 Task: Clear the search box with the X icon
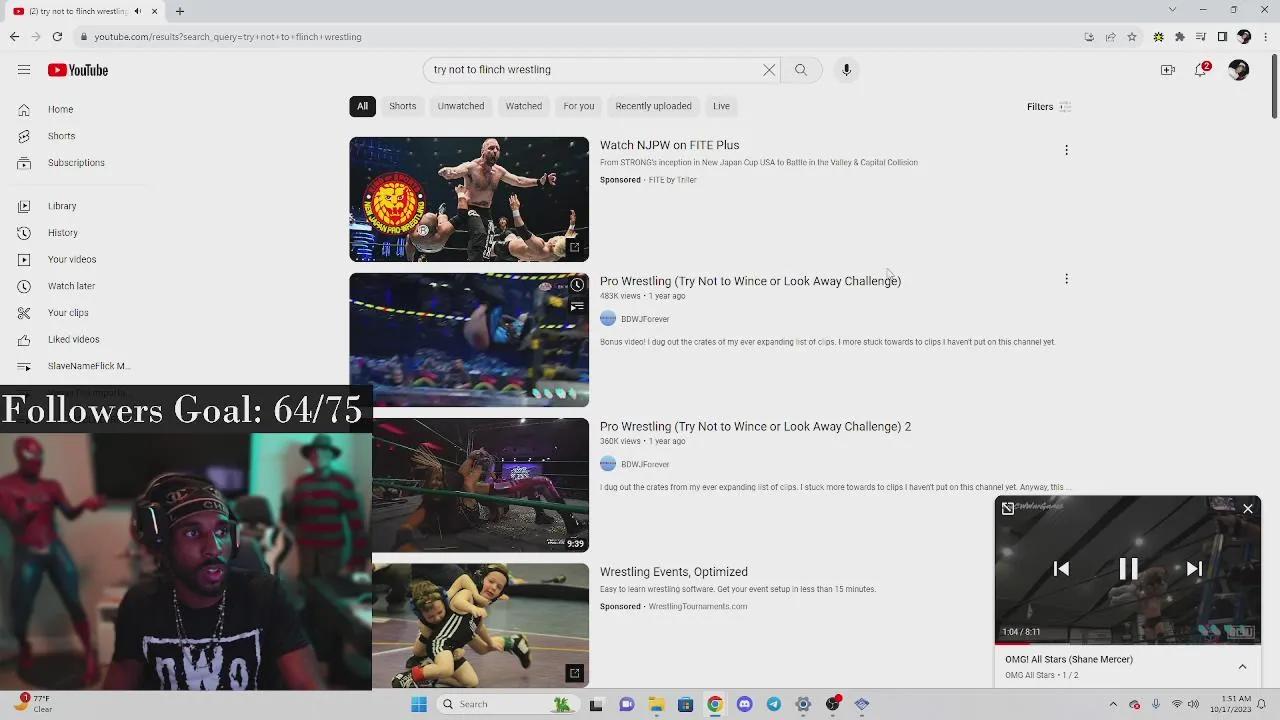[769, 70]
